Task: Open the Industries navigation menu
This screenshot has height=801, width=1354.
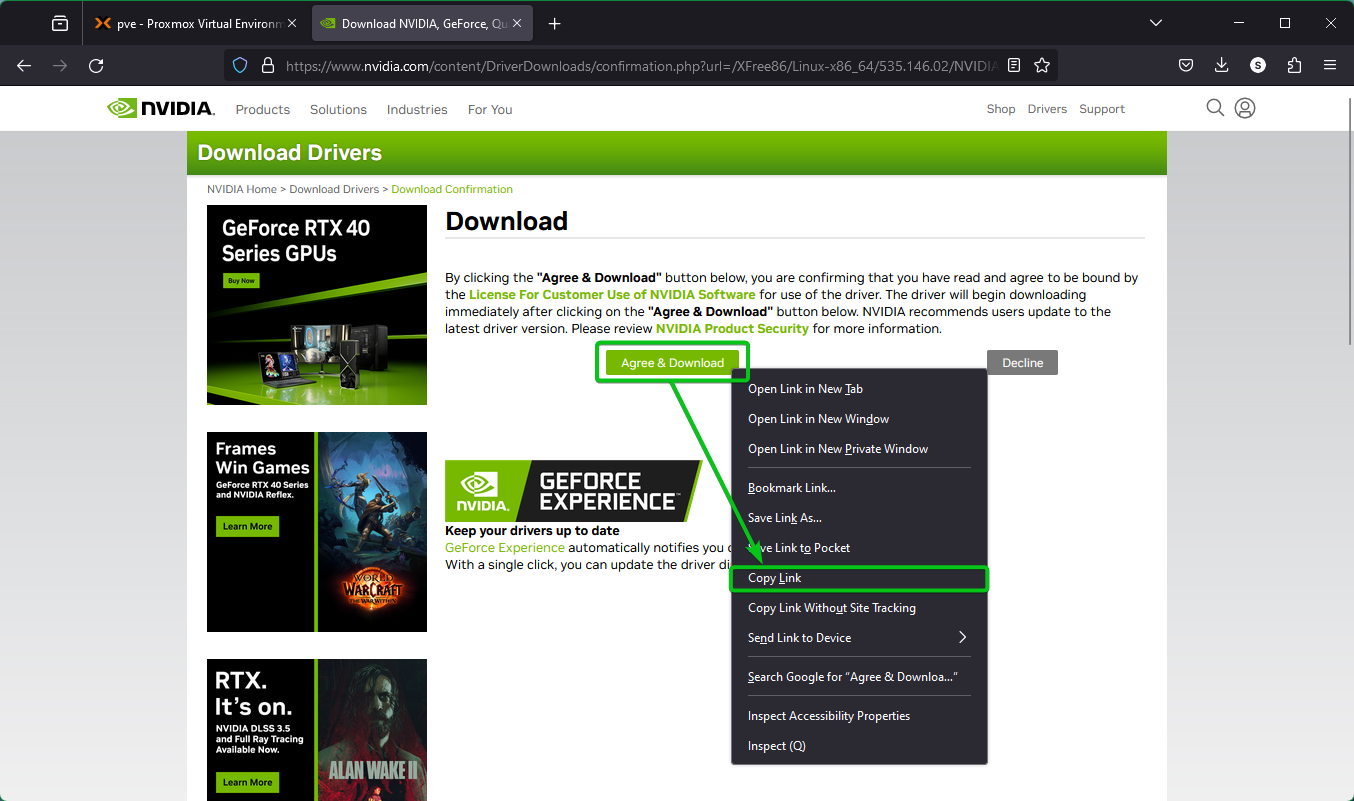Action: [x=417, y=109]
